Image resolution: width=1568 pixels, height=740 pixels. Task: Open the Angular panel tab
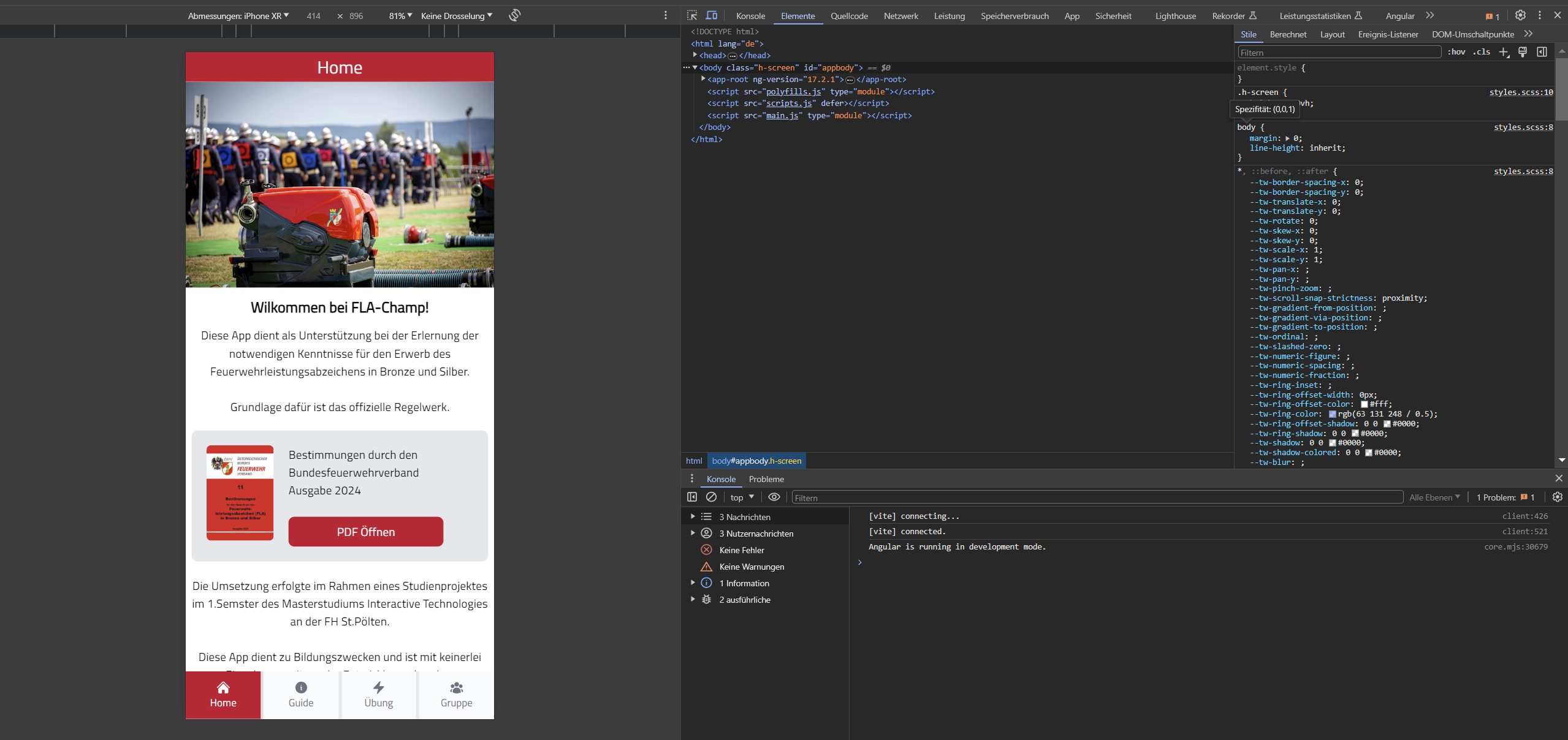[x=1400, y=16]
